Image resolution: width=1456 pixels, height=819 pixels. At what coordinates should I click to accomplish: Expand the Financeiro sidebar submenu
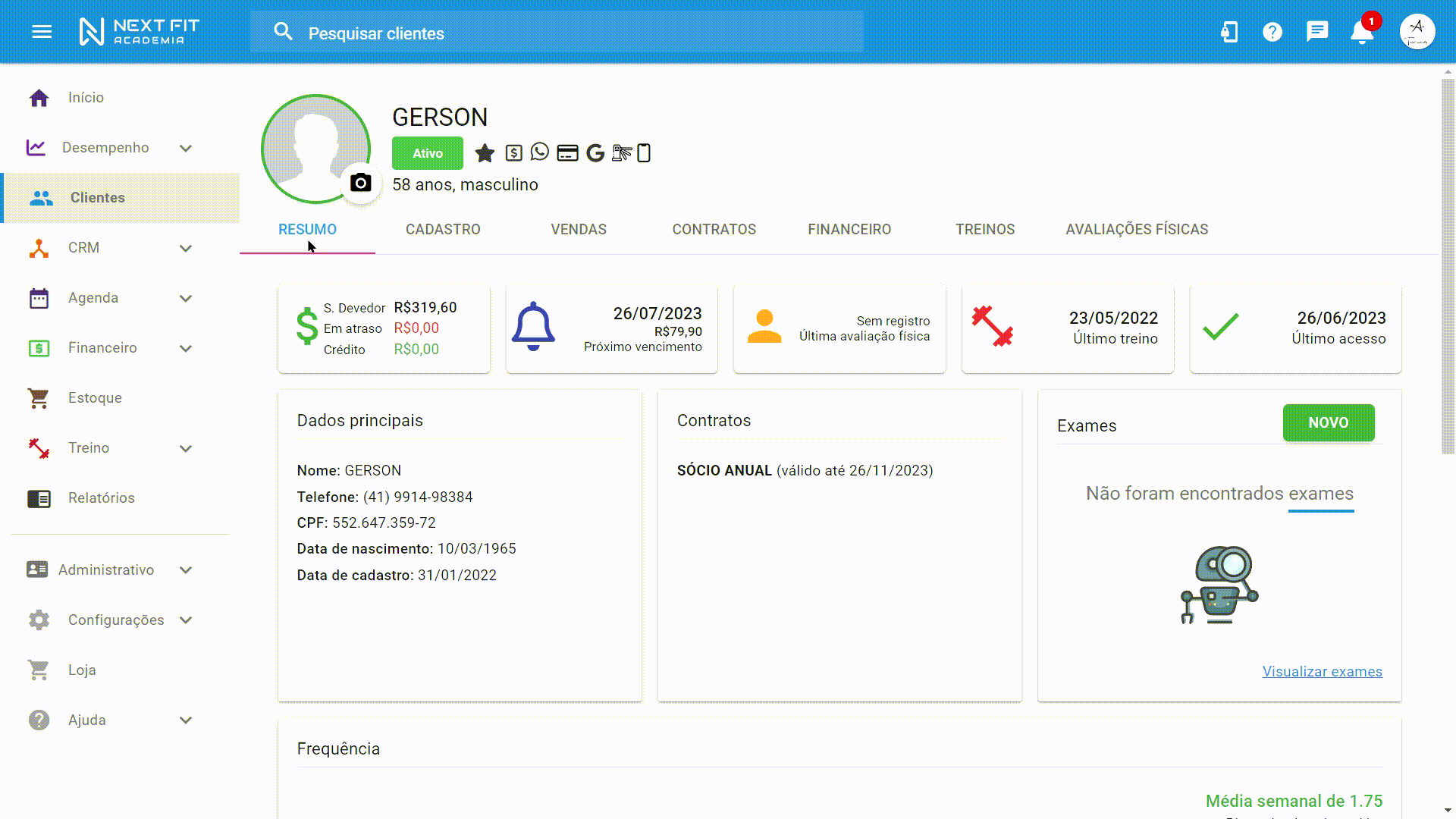(186, 348)
